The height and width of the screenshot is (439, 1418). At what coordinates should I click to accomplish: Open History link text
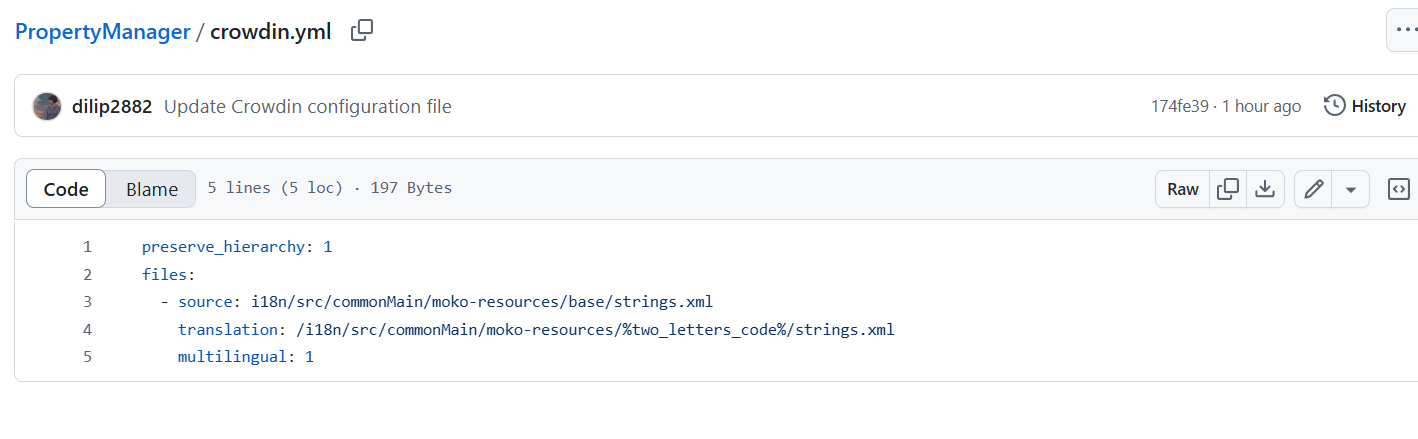1379,106
